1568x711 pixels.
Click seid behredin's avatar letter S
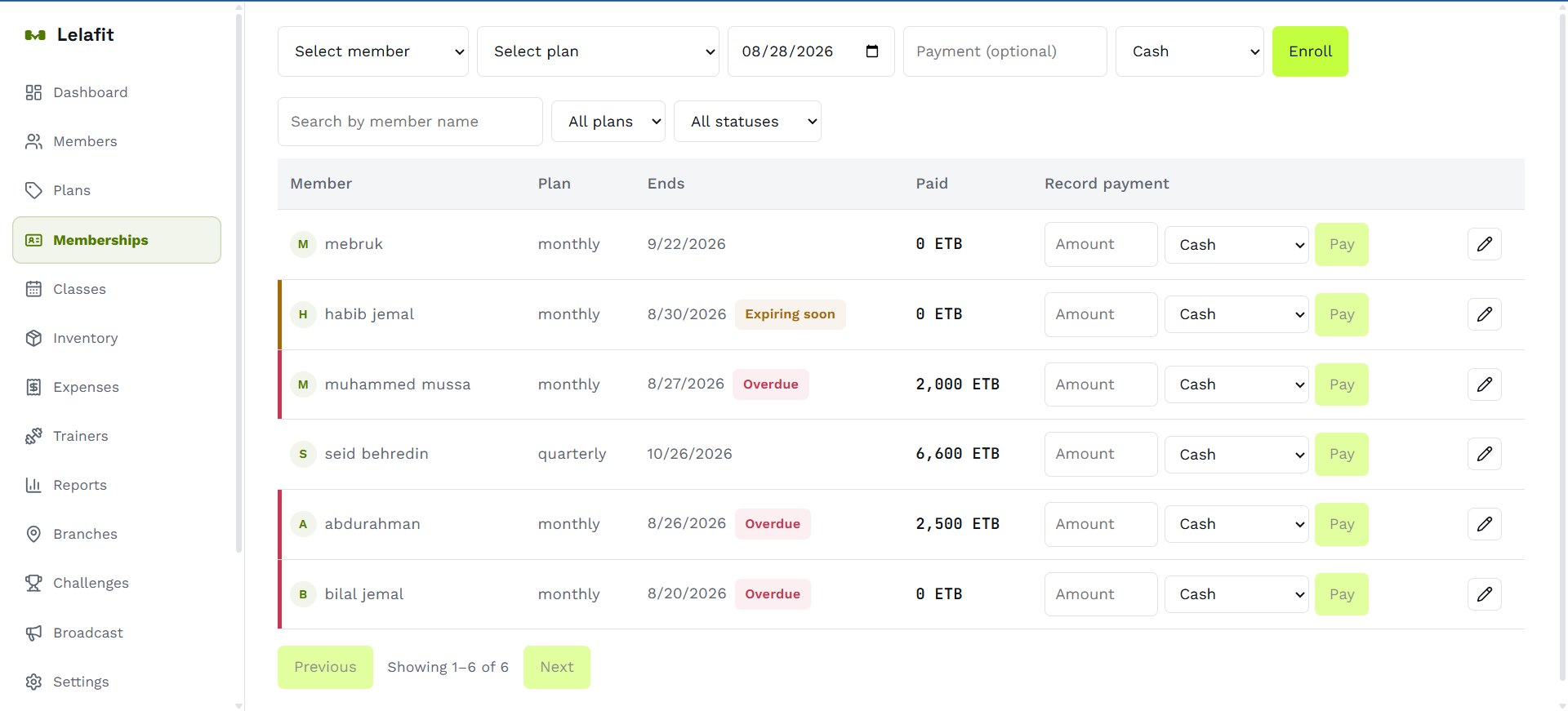[x=303, y=454]
